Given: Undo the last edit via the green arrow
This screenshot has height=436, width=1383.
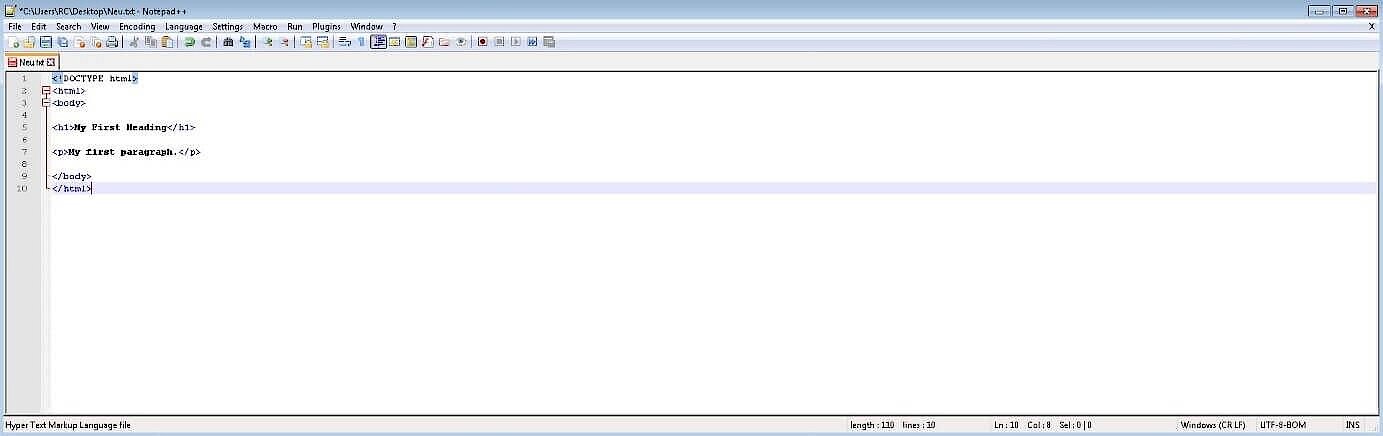Looking at the screenshot, I should tap(189, 42).
